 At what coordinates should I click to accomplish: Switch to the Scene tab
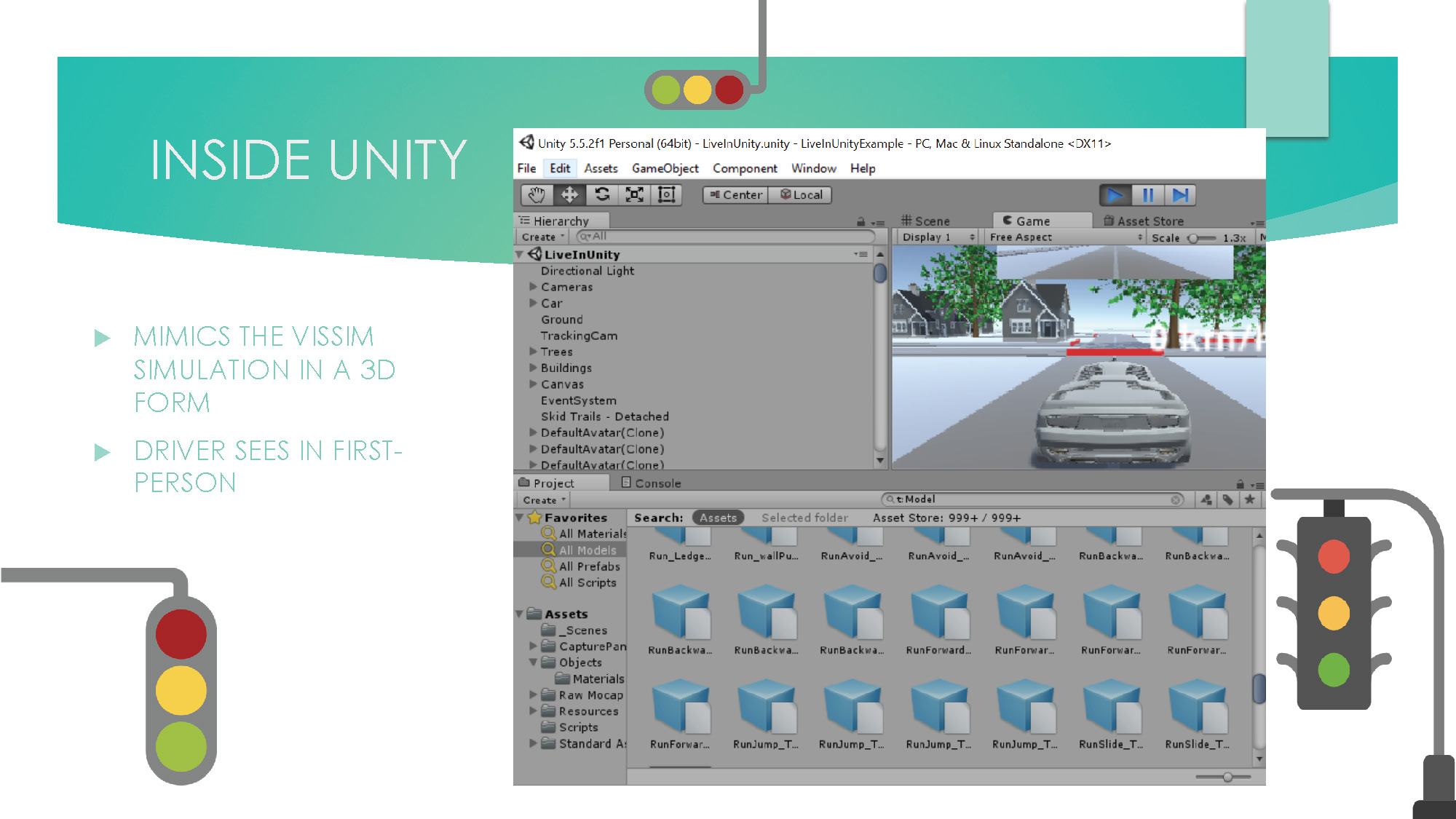coord(926,220)
